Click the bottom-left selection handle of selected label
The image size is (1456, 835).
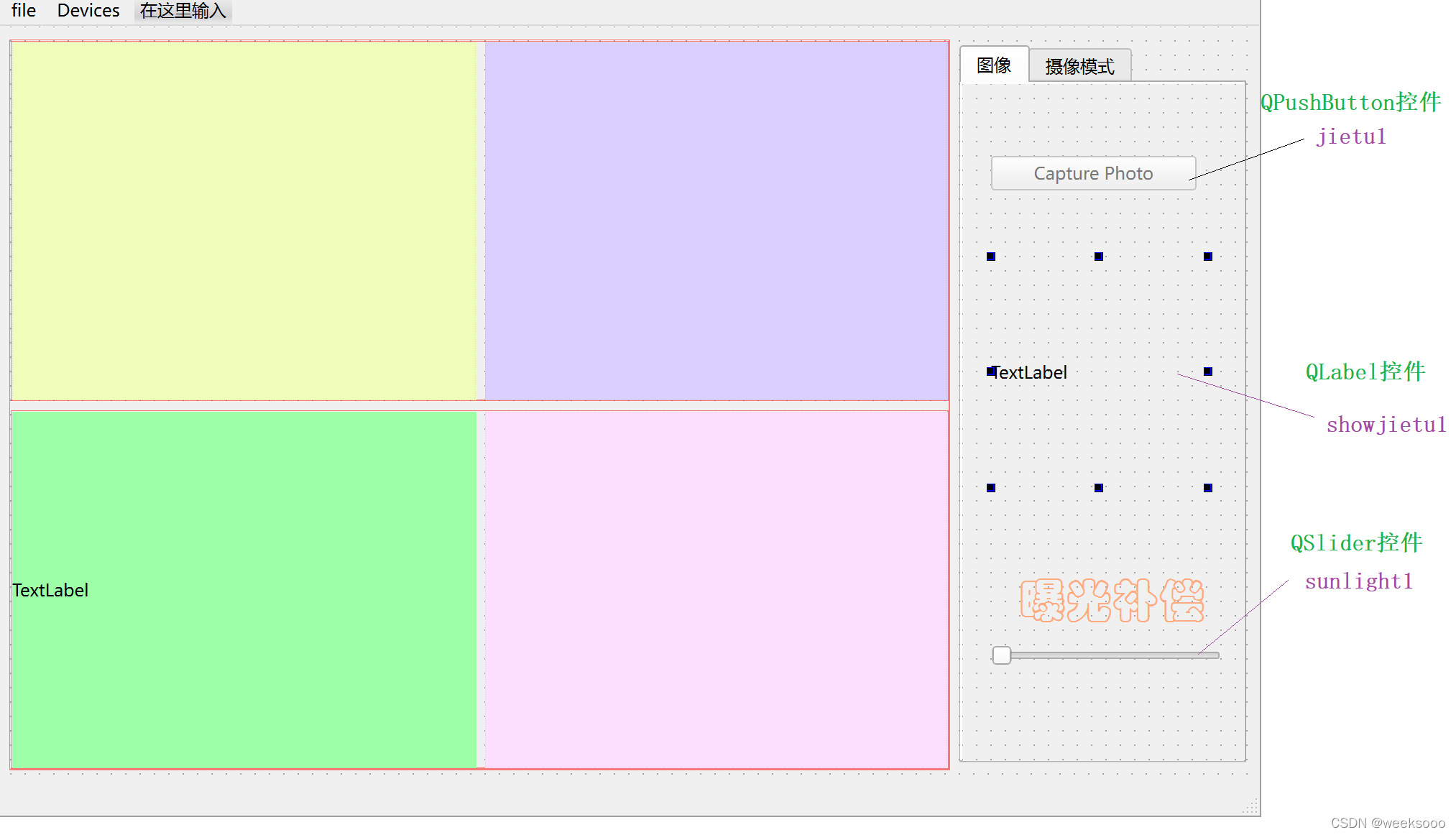click(x=991, y=488)
